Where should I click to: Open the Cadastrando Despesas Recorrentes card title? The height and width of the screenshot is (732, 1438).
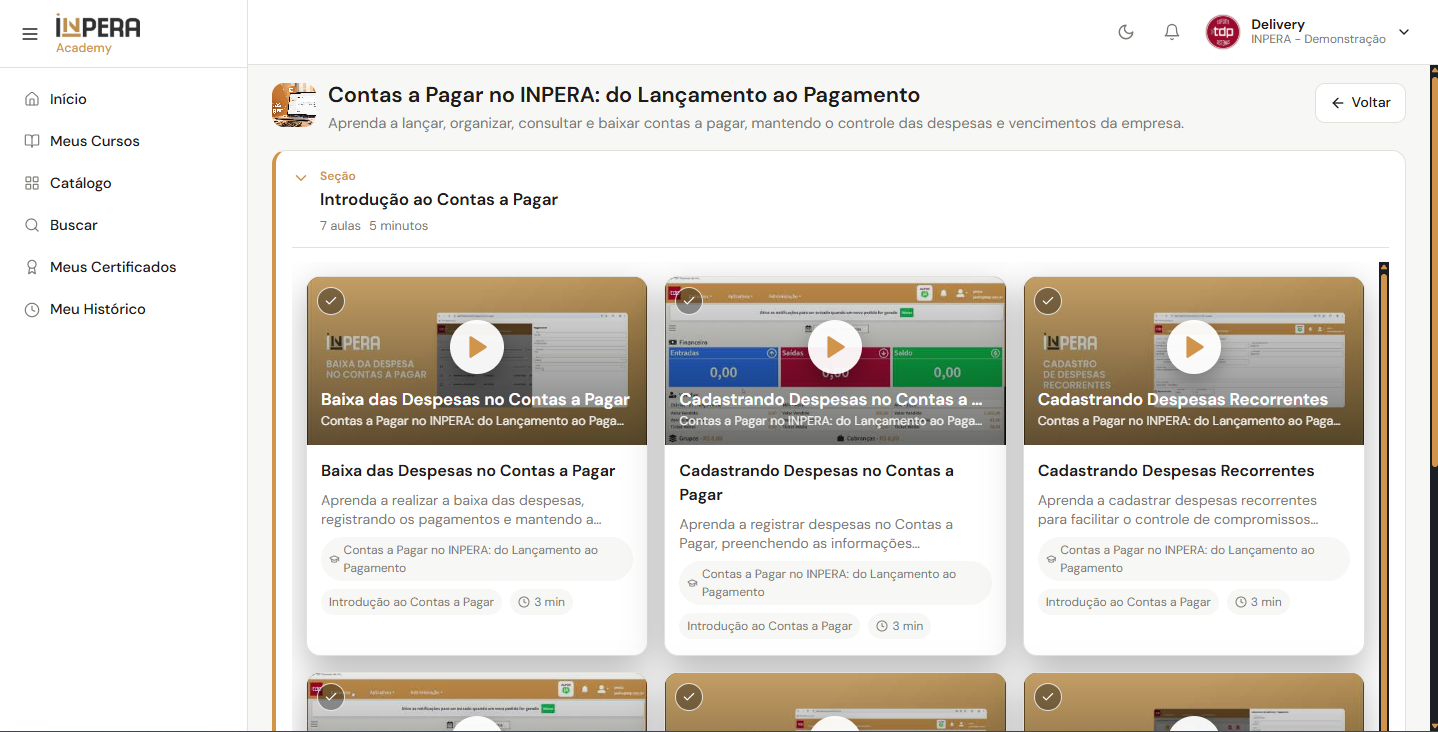[1176, 471]
